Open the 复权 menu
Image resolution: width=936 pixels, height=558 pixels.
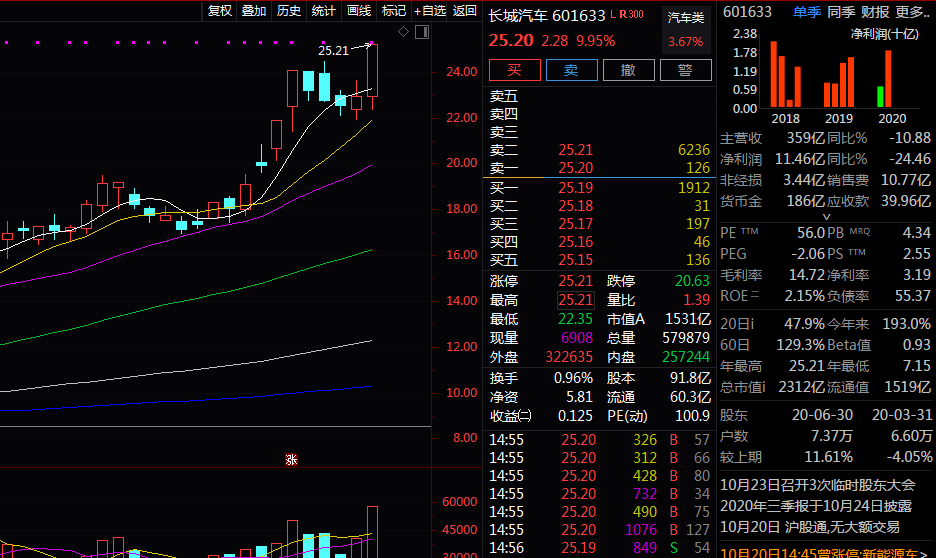click(x=220, y=11)
